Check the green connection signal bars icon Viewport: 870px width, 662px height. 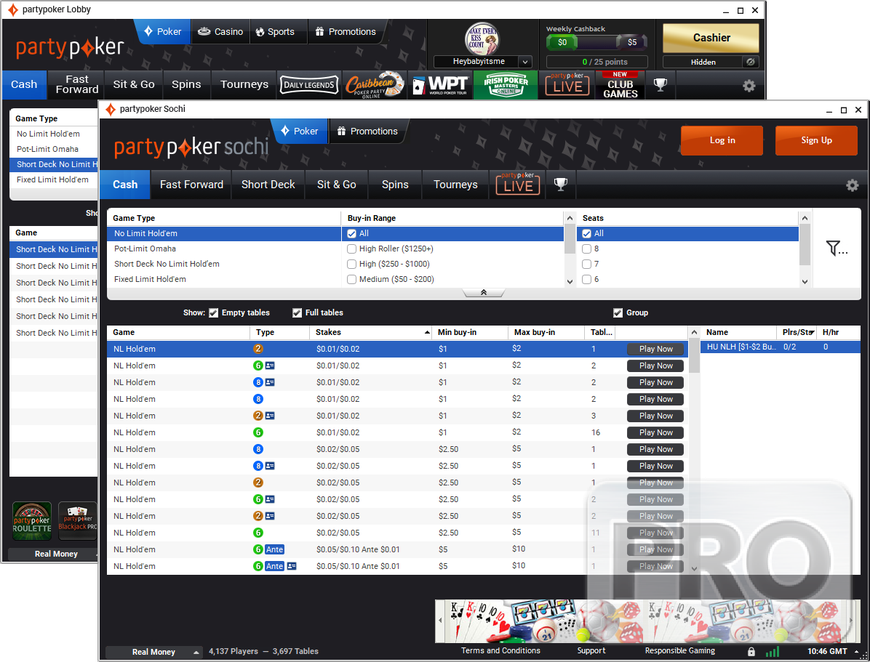point(772,651)
